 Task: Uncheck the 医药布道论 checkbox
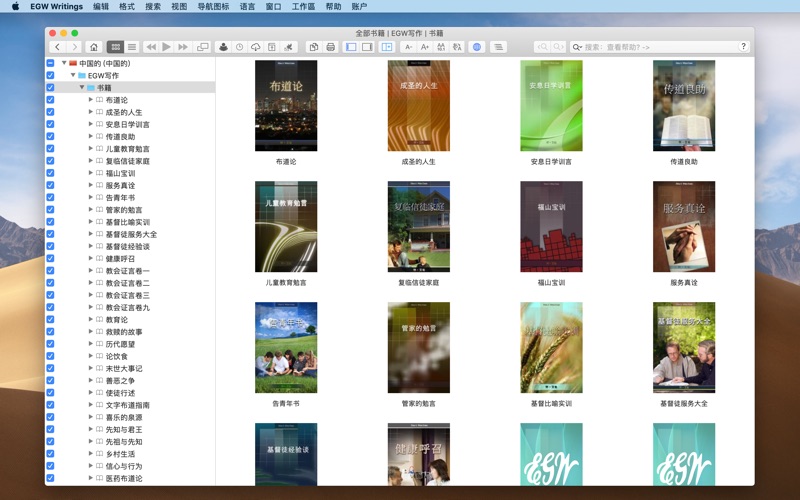tap(50, 478)
